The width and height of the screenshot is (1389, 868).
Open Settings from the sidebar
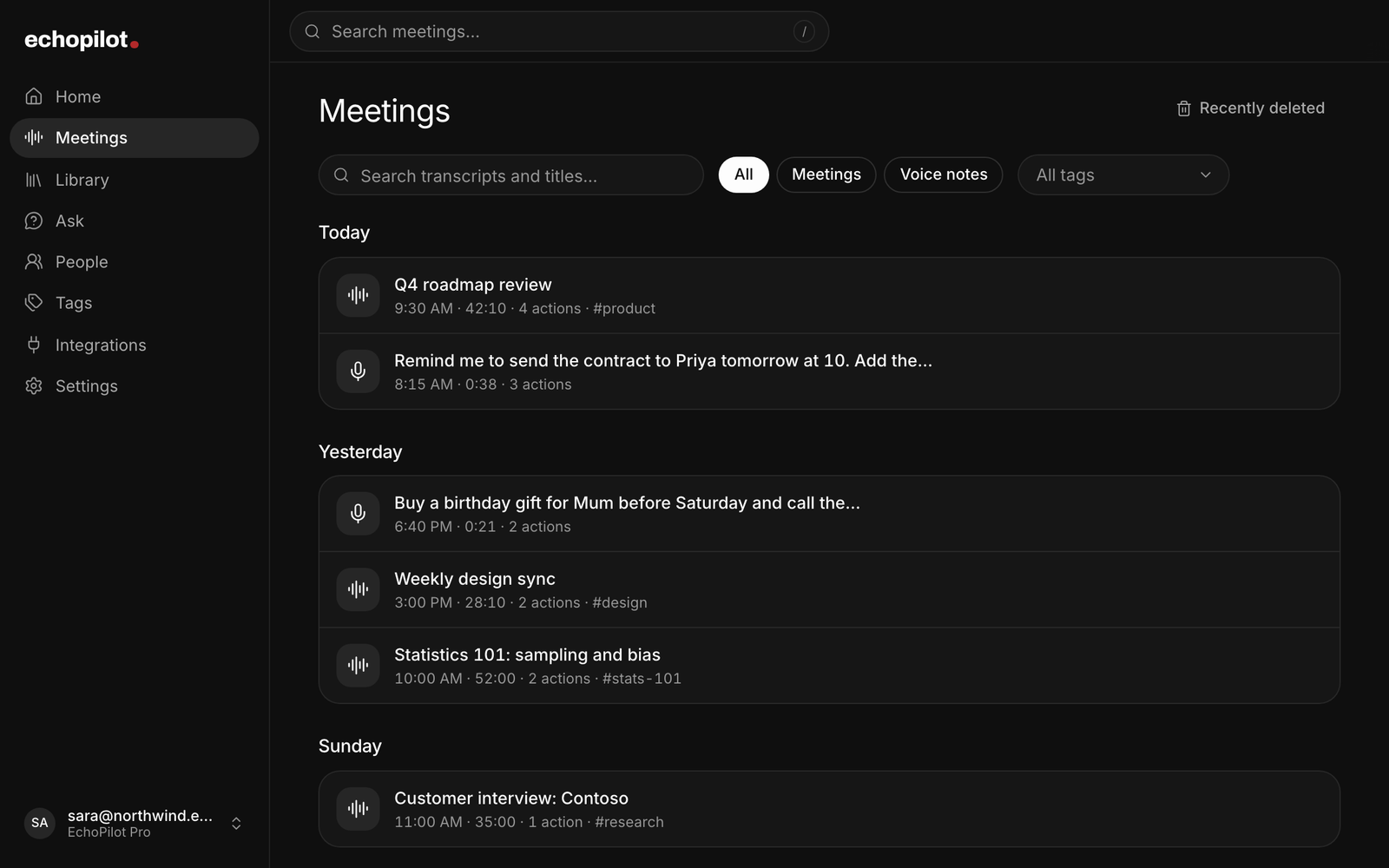(x=135, y=385)
